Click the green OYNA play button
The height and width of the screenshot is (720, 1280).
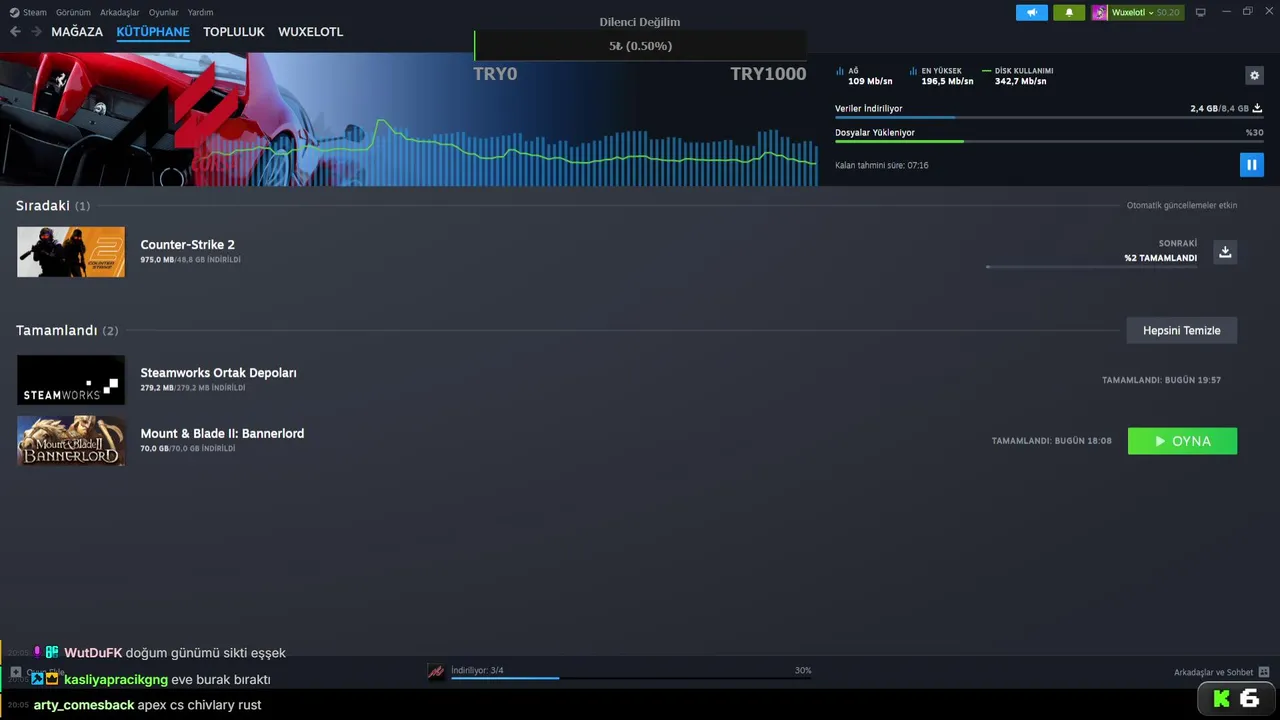pyautogui.click(x=1182, y=441)
